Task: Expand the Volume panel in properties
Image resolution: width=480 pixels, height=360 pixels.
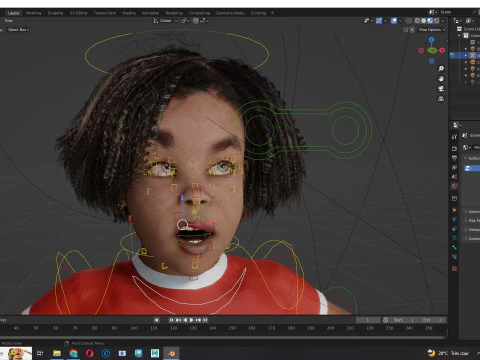Action: coord(472,212)
